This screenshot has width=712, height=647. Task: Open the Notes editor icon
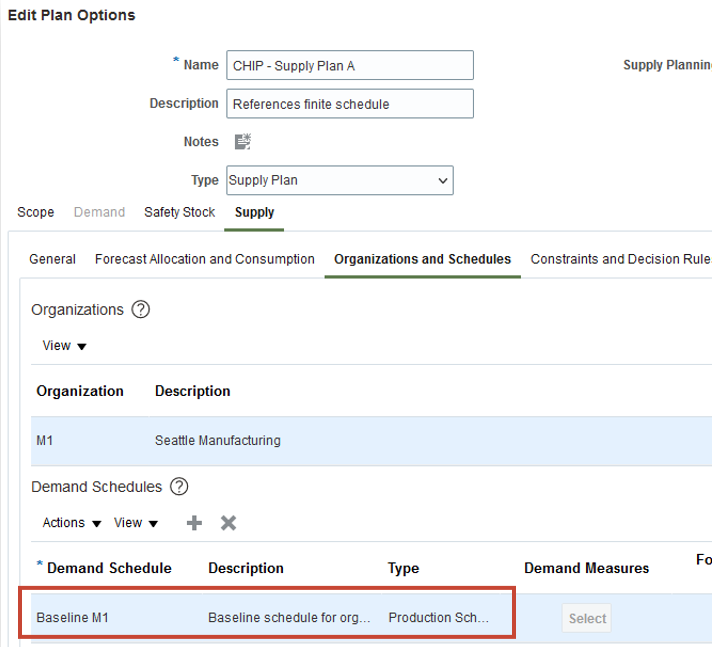coord(243,142)
